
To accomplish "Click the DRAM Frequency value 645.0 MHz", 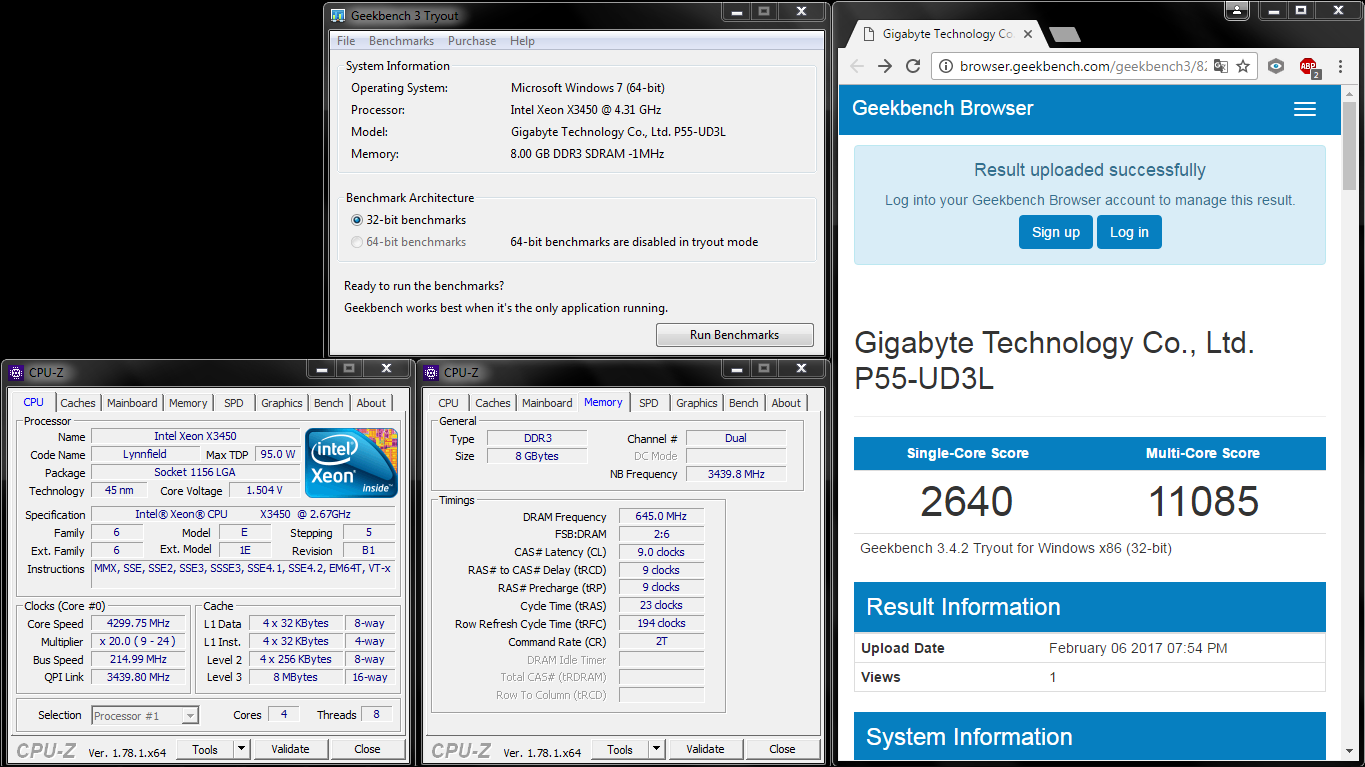I will pos(661,516).
